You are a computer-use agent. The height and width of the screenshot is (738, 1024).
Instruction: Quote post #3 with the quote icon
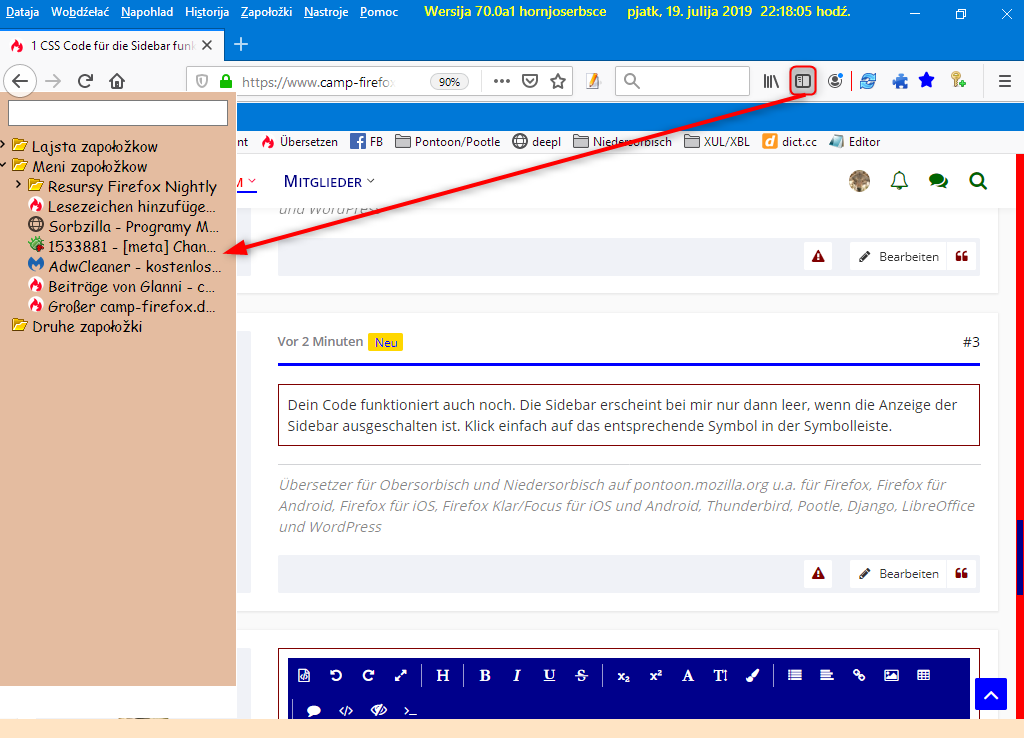click(961, 573)
